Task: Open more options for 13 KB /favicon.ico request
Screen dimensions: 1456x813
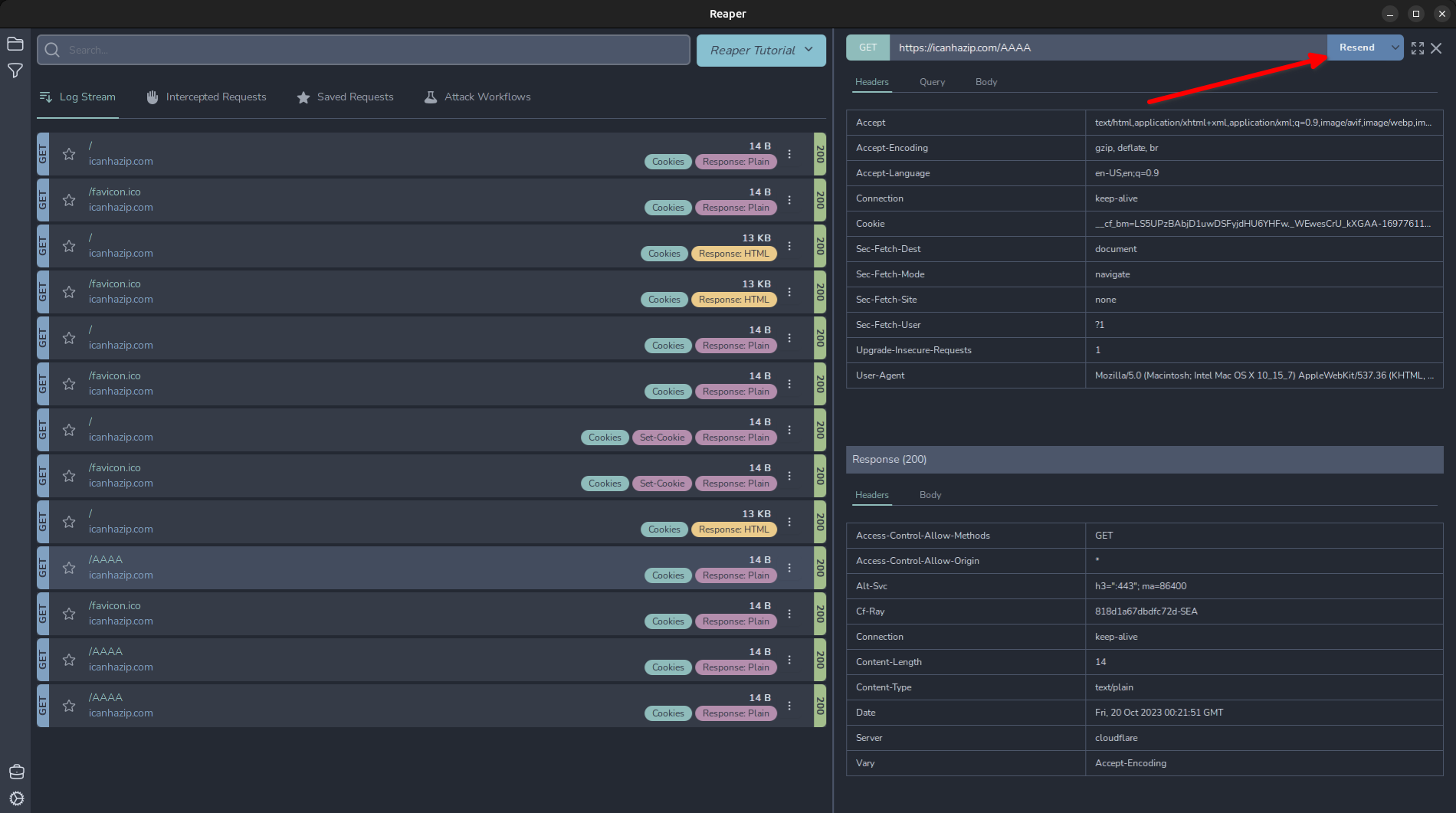Action: [789, 292]
